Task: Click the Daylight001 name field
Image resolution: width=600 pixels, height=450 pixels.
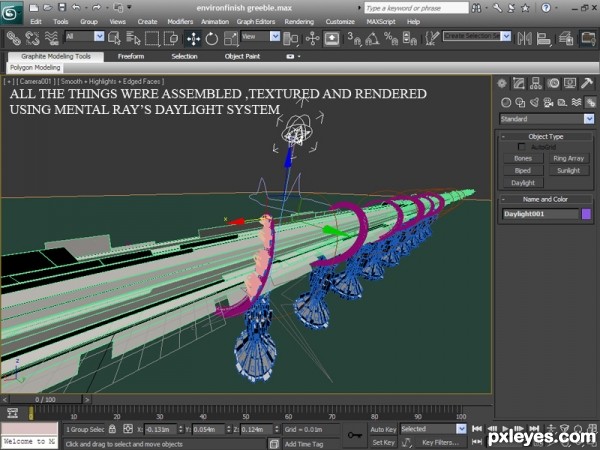Action: pos(540,214)
